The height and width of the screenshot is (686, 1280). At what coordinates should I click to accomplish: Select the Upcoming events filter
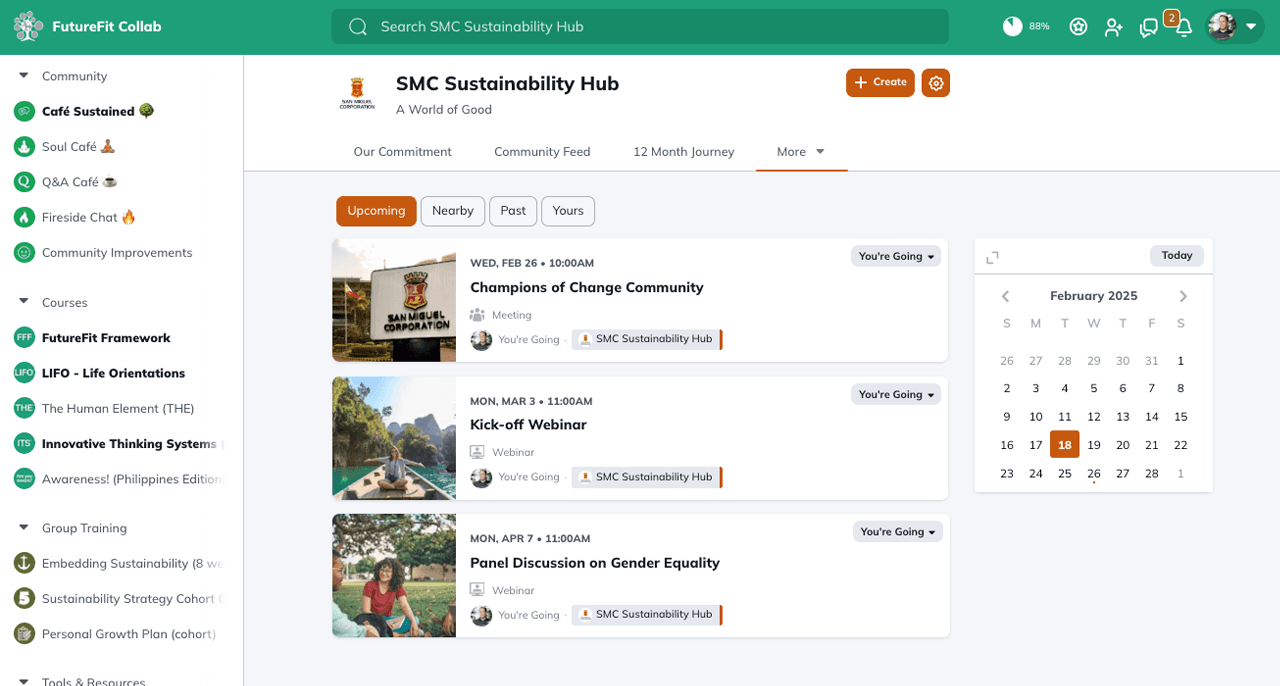[x=376, y=211]
